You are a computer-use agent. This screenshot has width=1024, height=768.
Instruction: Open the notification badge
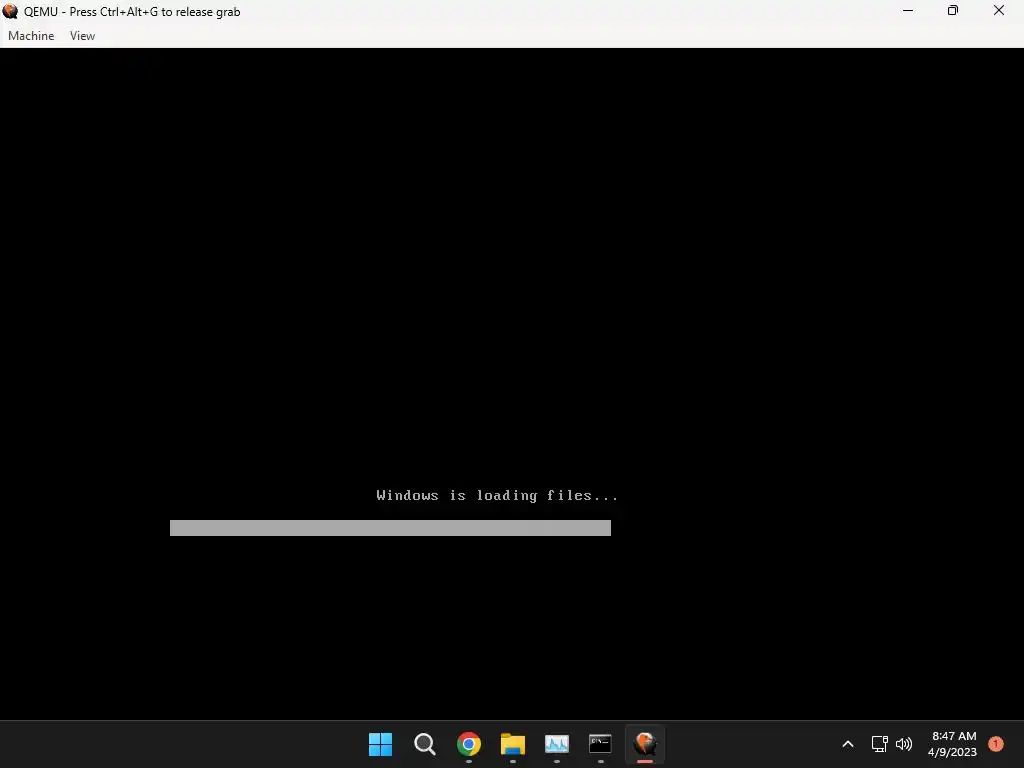[x=996, y=744]
